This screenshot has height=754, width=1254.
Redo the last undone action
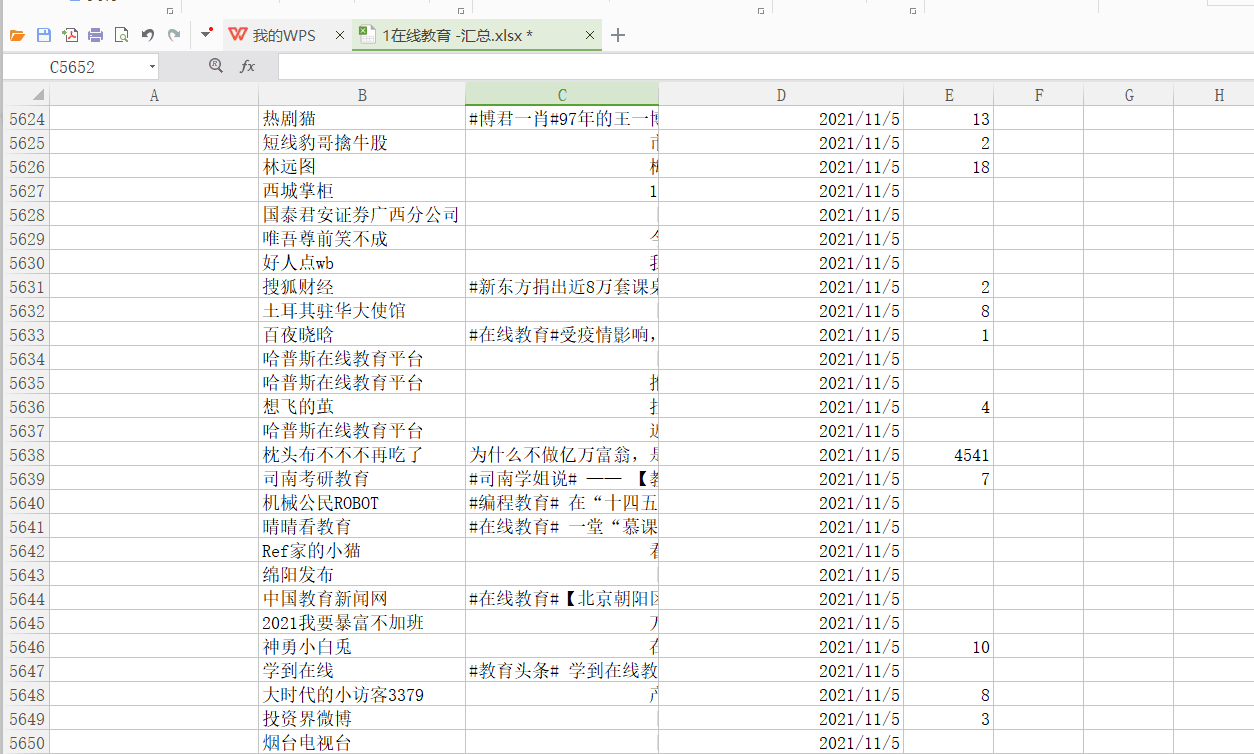pyautogui.click(x=174, y=35)
